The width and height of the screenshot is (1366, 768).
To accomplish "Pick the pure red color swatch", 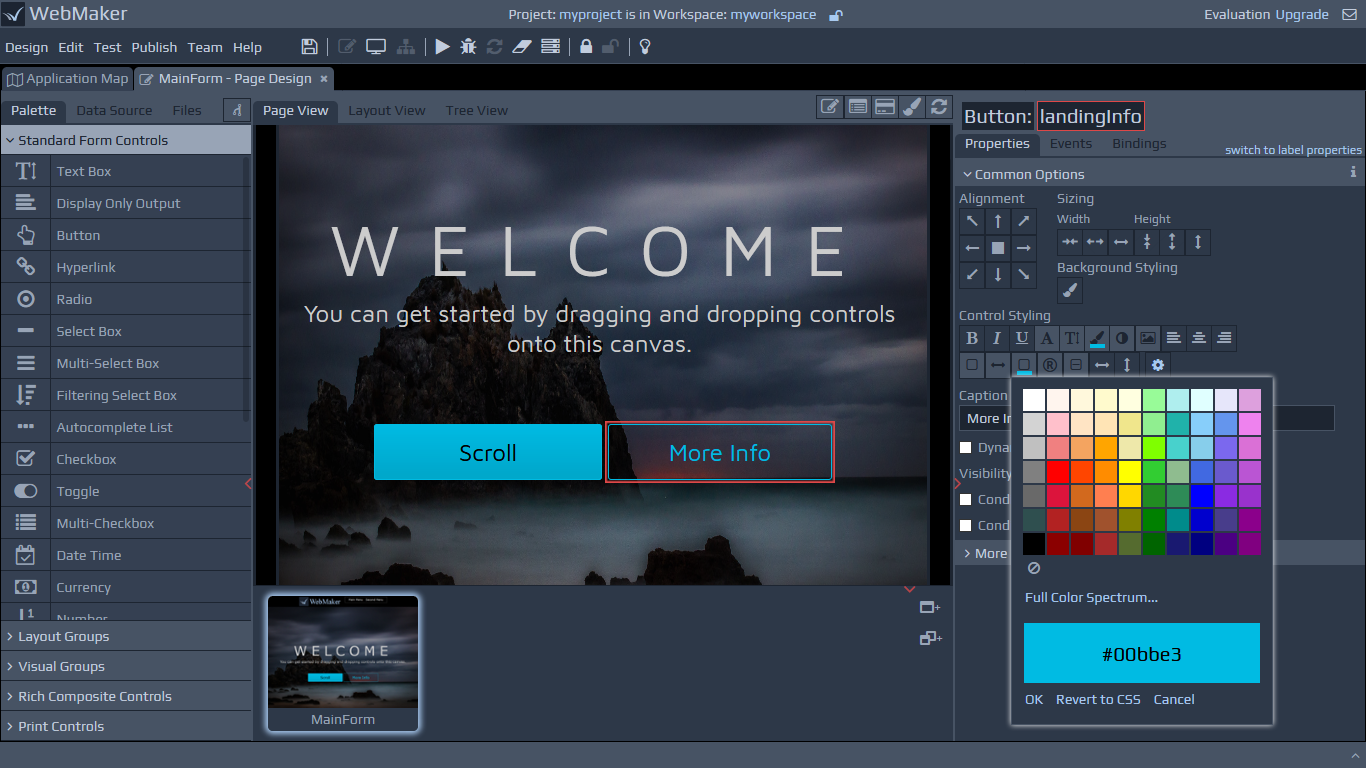I will (1058, 472).
